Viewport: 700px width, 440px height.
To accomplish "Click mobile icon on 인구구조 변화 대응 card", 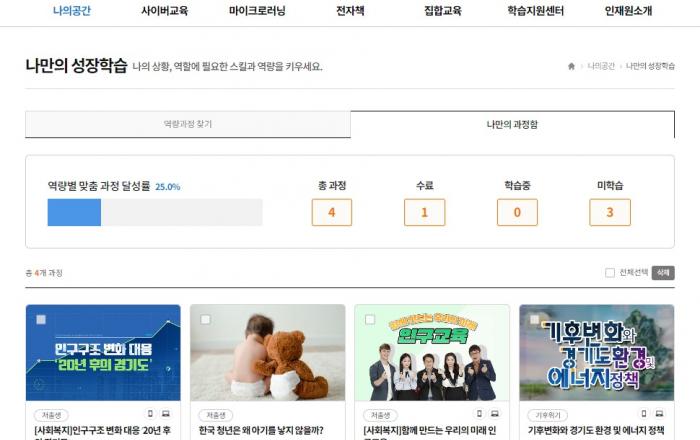I will [150, 414].
